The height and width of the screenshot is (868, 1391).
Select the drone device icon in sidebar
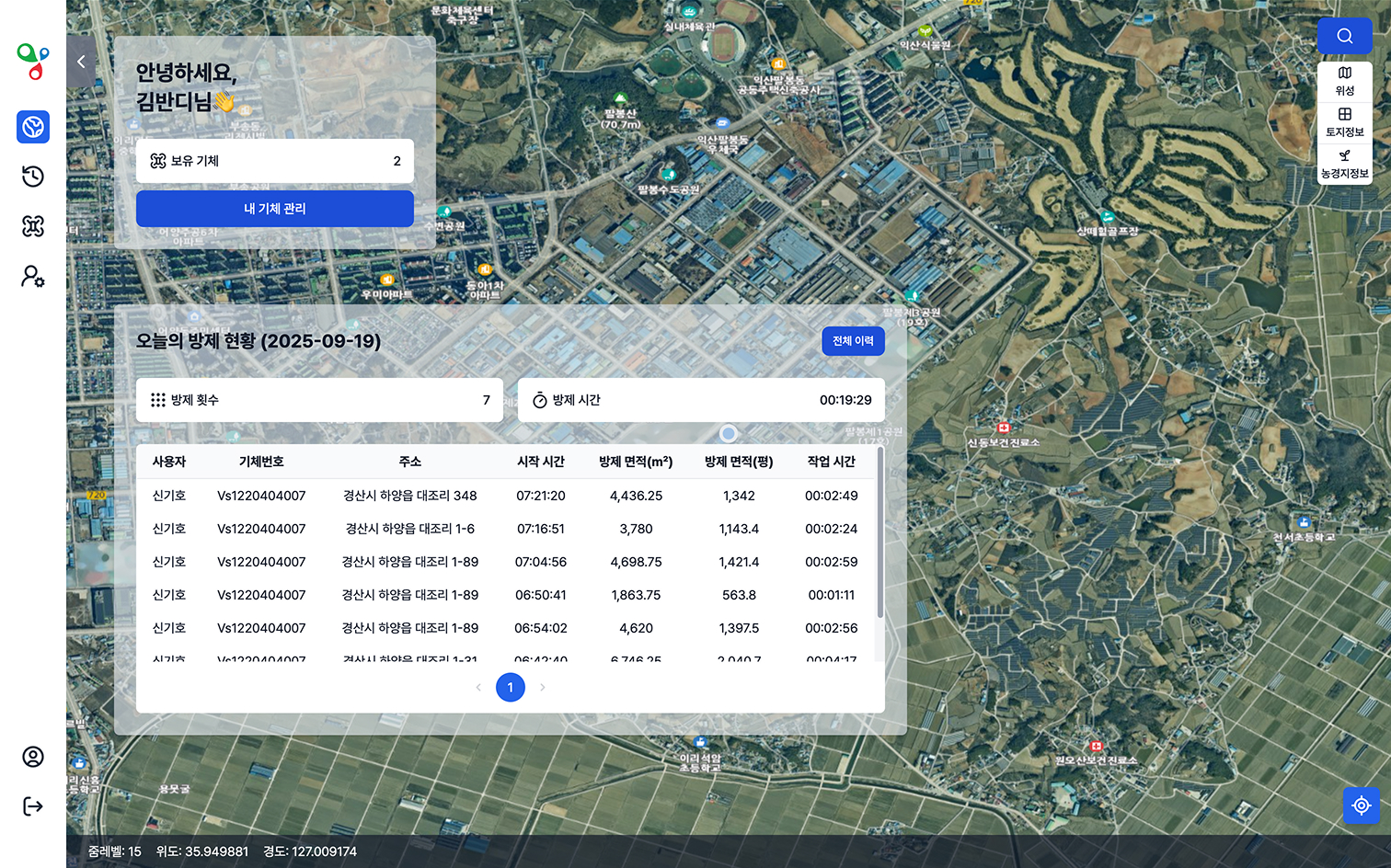(x=33, y=226)
